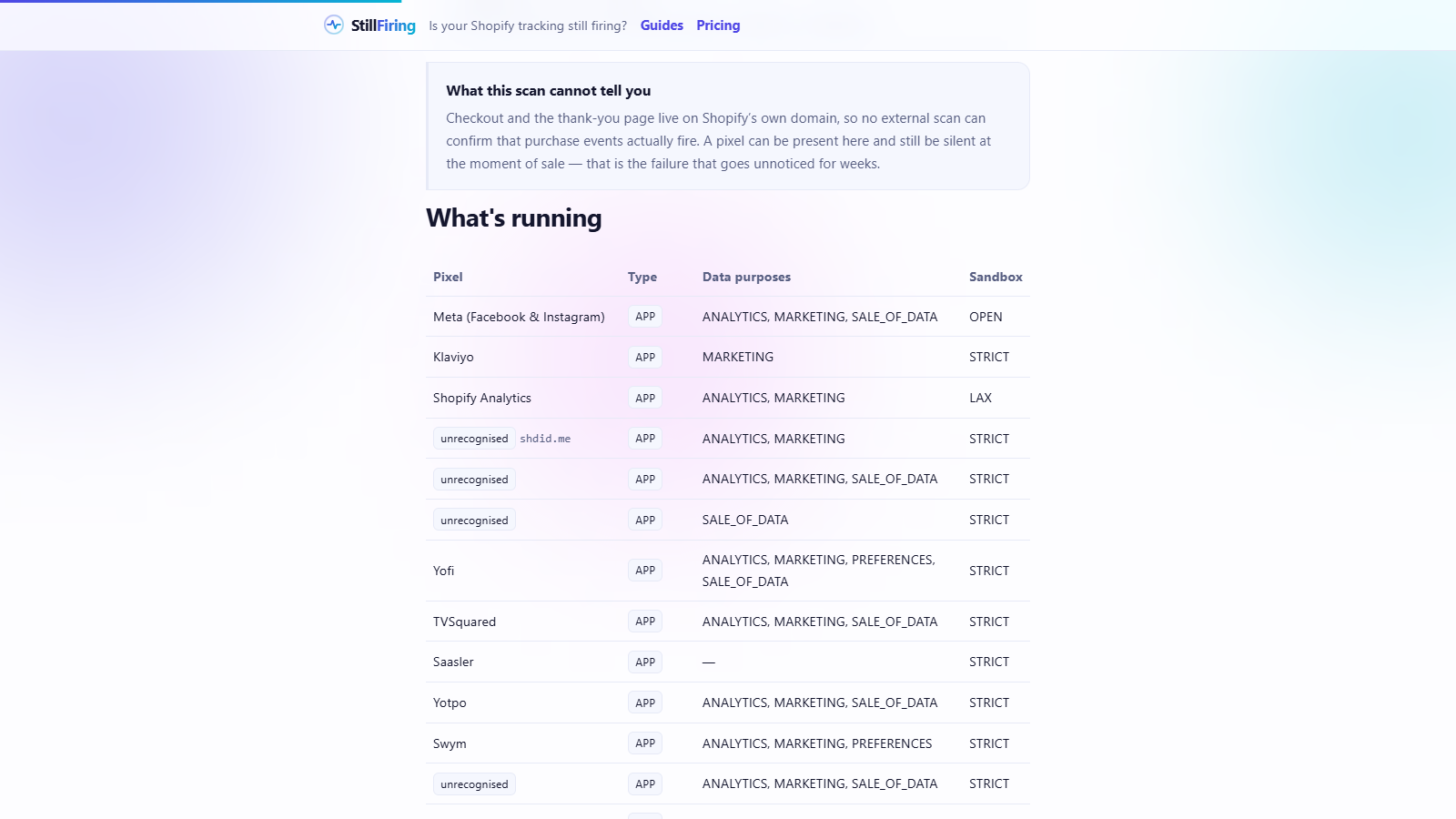The image size is (1456, 819).
Task: Click the APP badge for Shopify Analytics
Action: (x=645, y=399)
